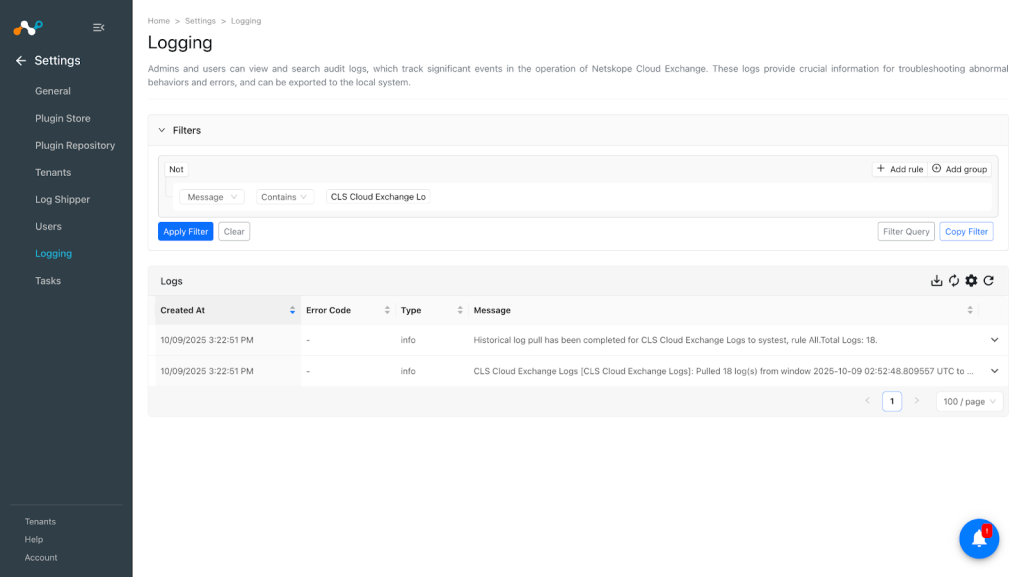
Task: Open the notifications bell button
Action: 979,538
